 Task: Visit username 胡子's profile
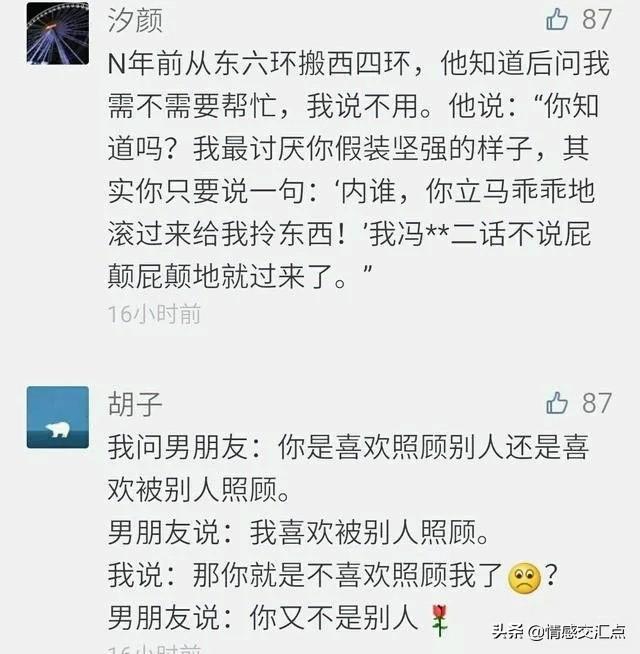pos(135,404)
